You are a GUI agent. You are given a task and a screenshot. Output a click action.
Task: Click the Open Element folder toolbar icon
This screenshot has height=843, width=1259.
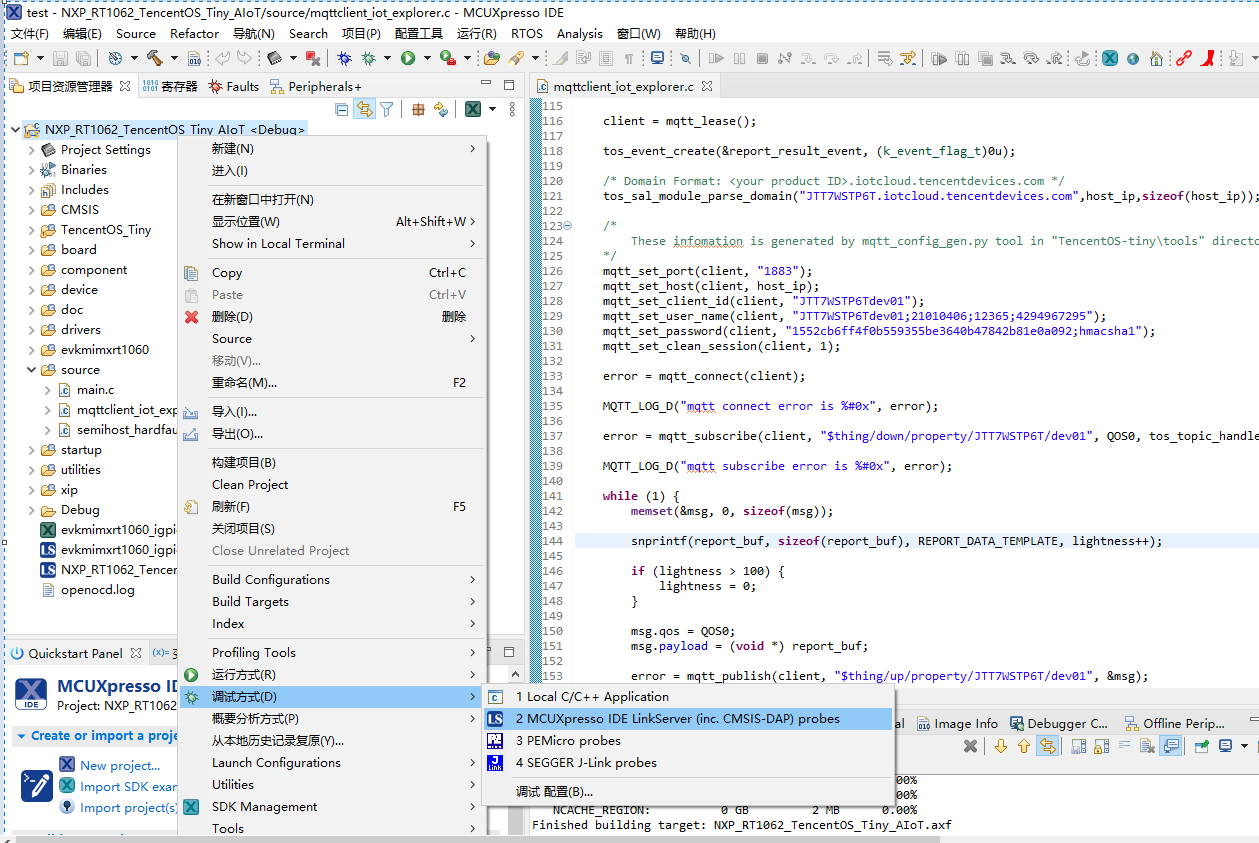491,58
